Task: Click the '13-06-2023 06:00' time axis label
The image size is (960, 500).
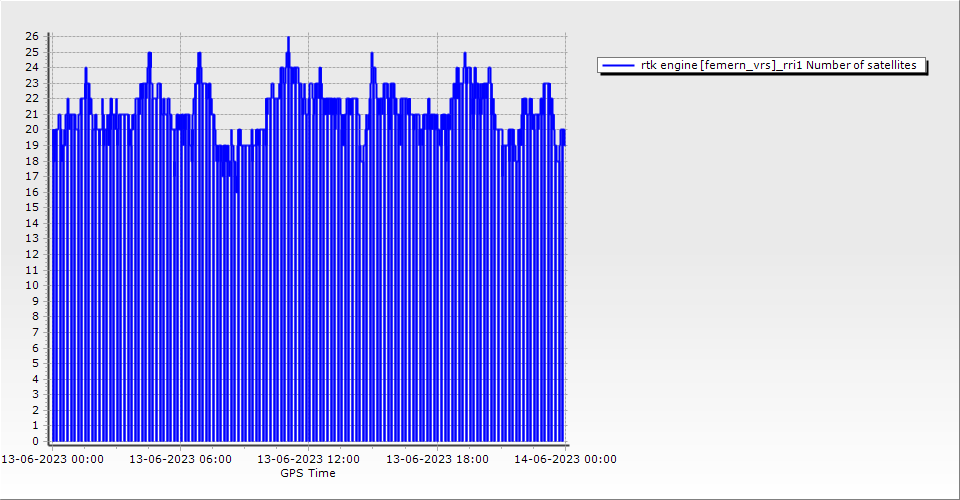Action: tap(181, 459)
